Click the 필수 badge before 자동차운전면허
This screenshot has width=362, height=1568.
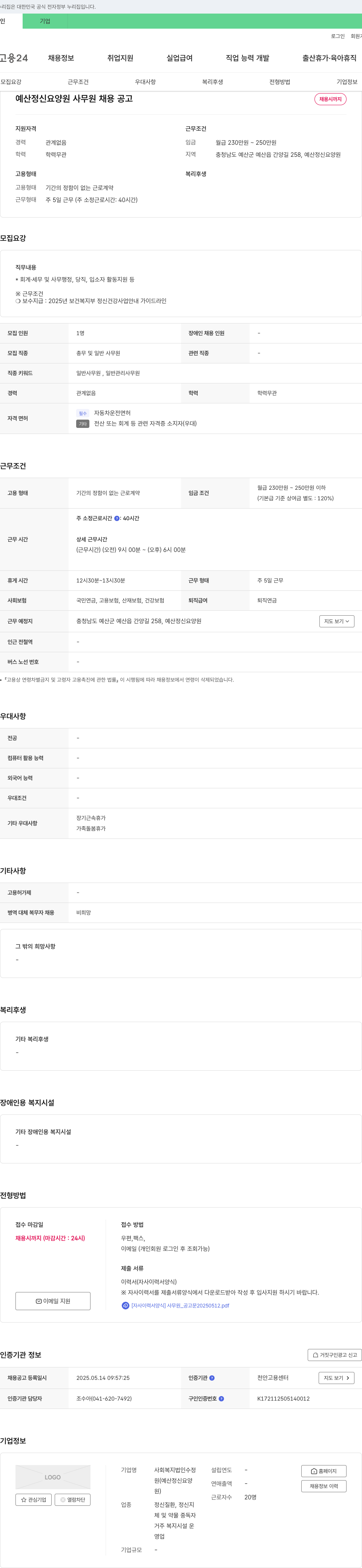click(83, 413)
